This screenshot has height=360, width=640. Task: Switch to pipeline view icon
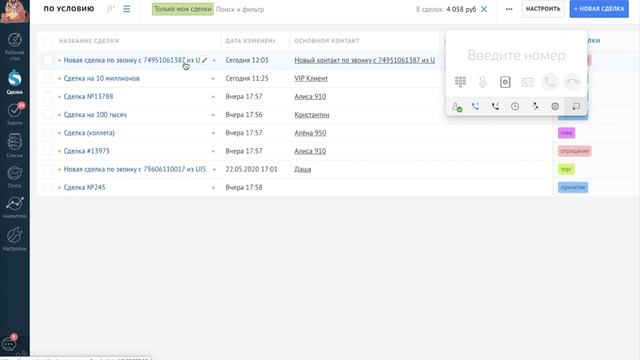(111, 9)
